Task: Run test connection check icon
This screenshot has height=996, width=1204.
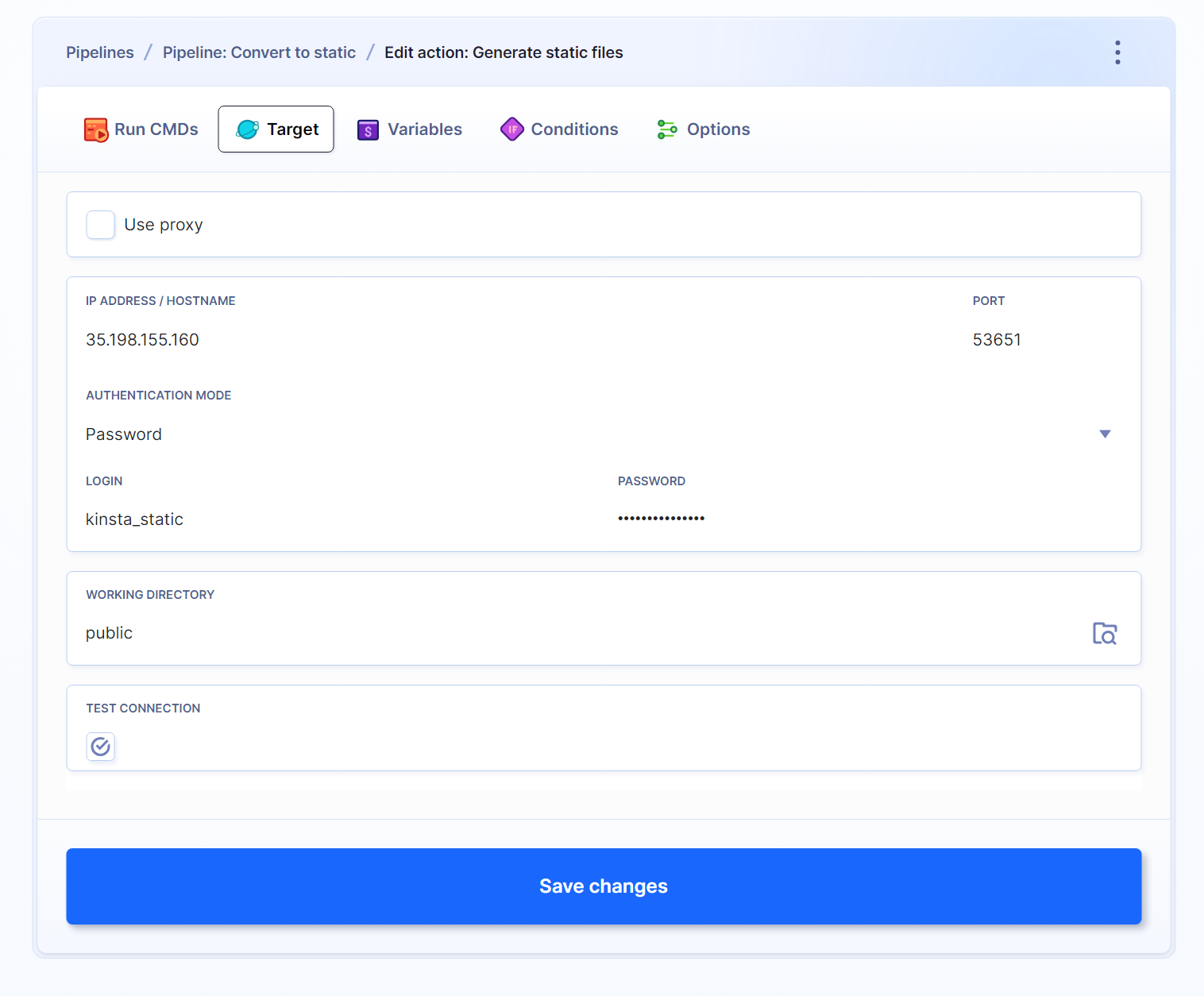Action: 101,747
